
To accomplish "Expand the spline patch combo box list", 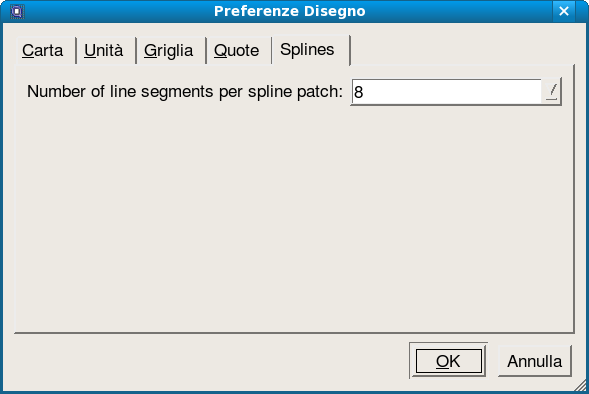I will (x=551, y=92).
